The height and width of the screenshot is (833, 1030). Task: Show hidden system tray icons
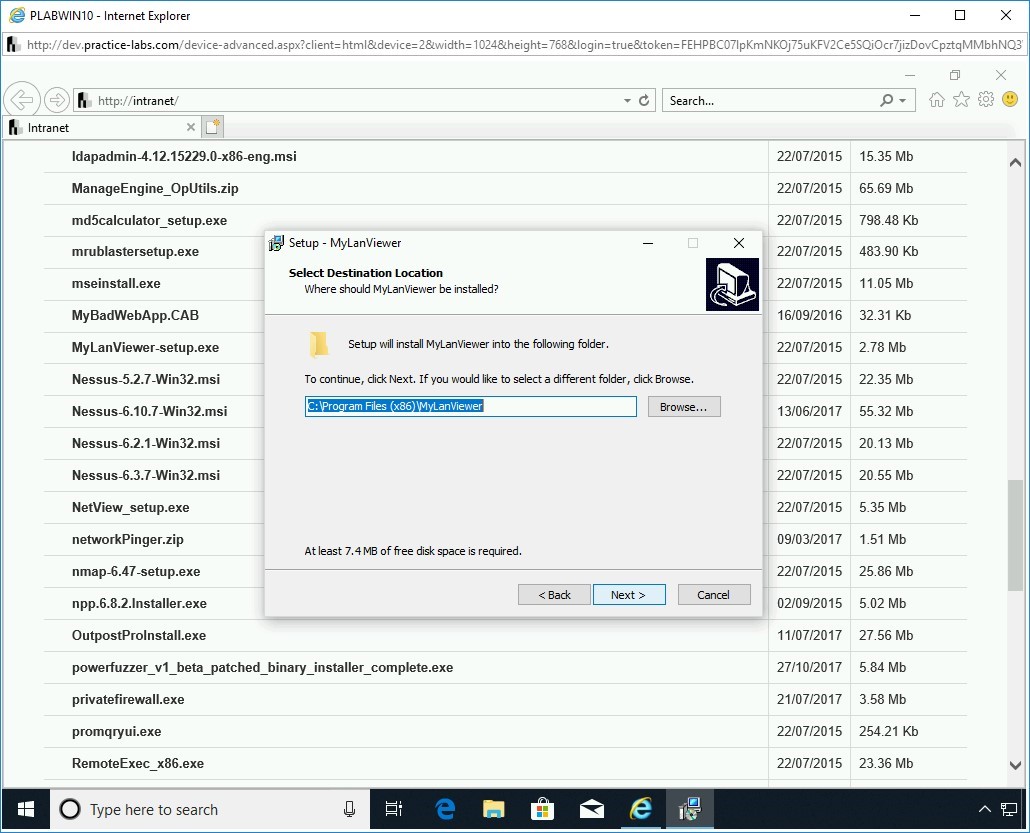(x=984, y=809)
